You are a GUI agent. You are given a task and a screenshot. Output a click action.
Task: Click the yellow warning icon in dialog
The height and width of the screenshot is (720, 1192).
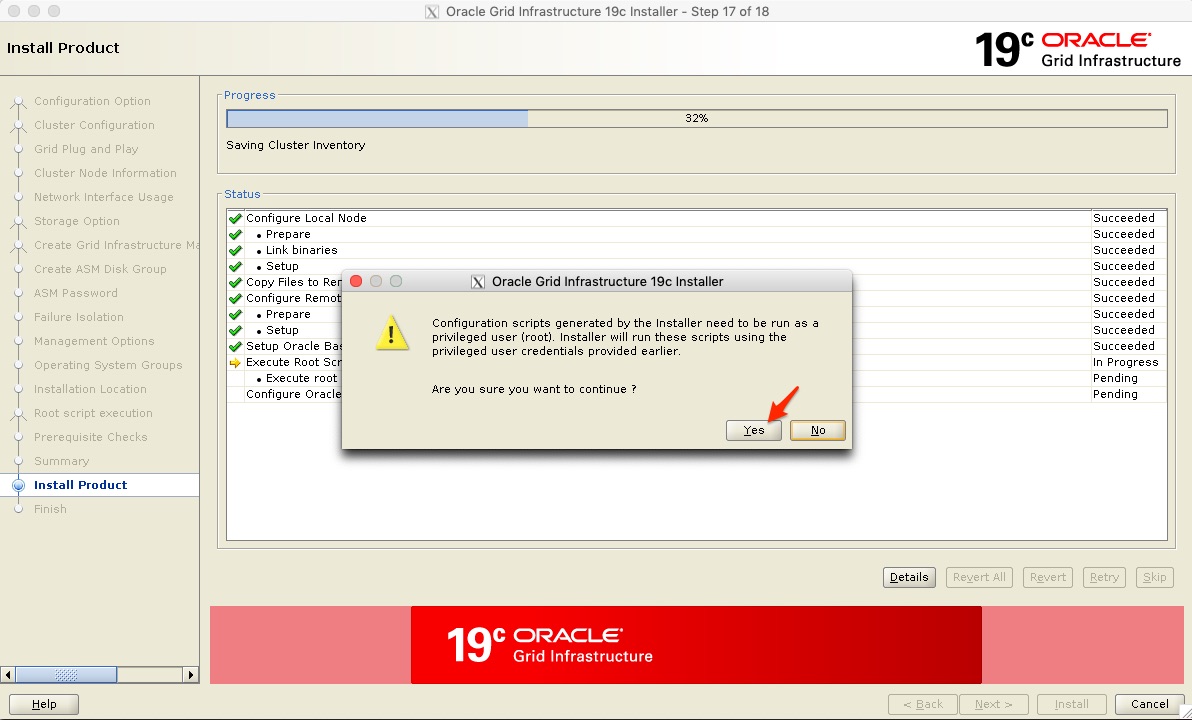click(x=392, y=334)
